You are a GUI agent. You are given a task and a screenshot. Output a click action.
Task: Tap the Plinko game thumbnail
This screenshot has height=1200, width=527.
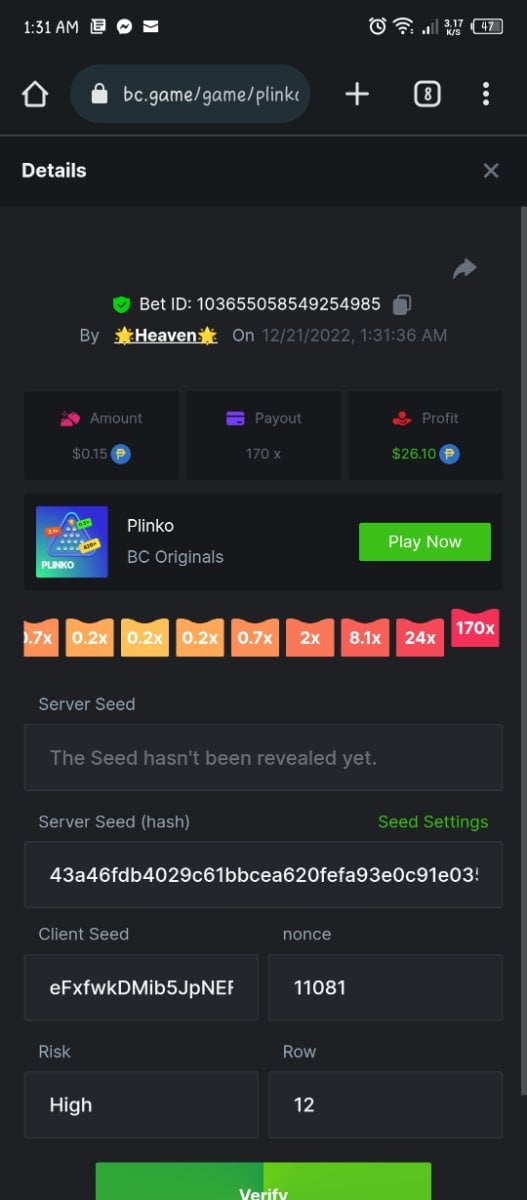pyautogui.click(x=72, y=541)
